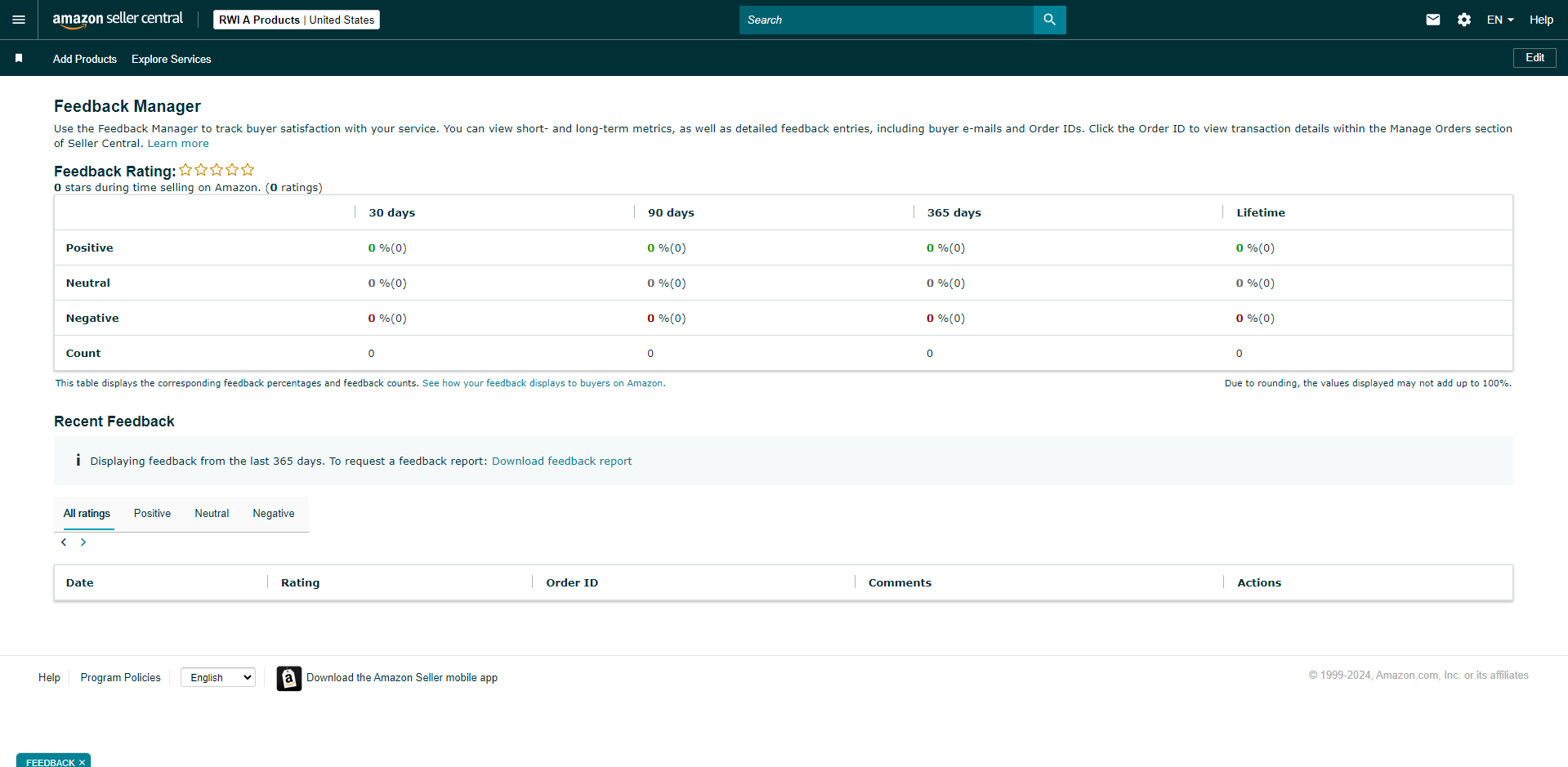Click the first feedback rating star
1568x767 pixels.
[x=185, y=170]
